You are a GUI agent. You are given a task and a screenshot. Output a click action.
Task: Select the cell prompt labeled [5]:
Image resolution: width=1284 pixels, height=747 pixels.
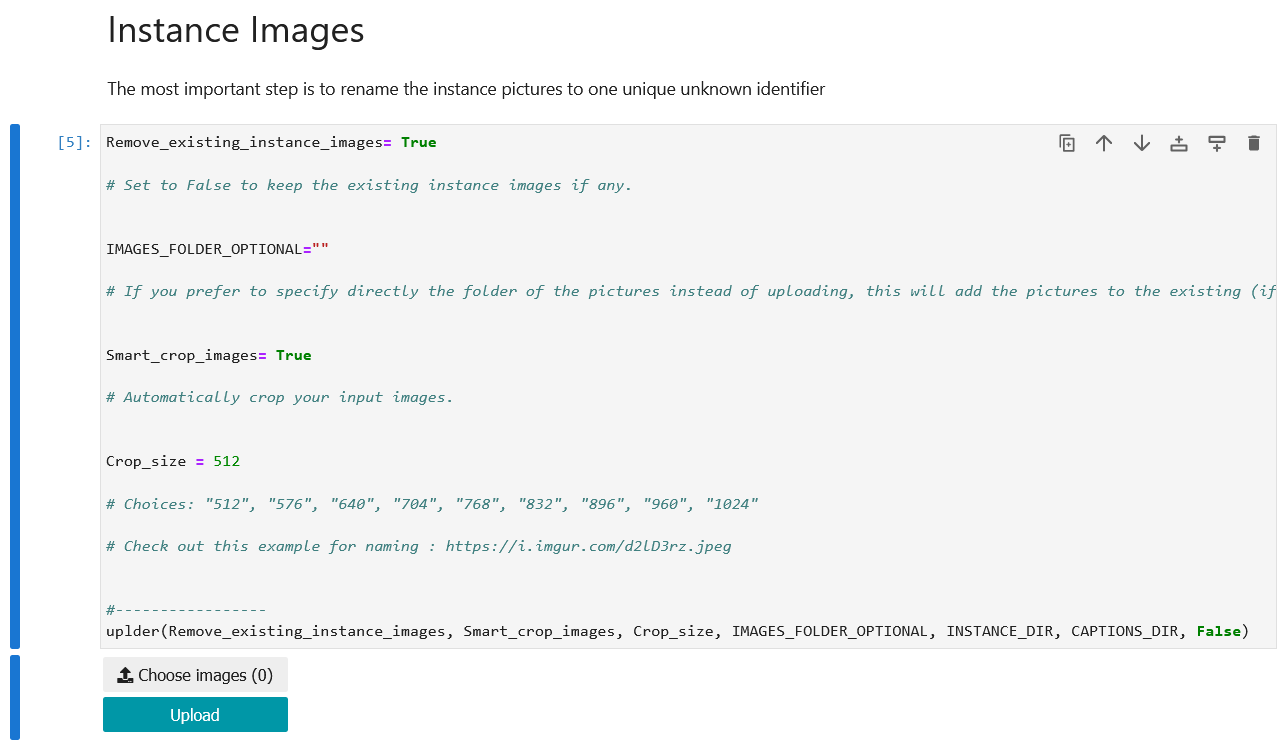74,143
